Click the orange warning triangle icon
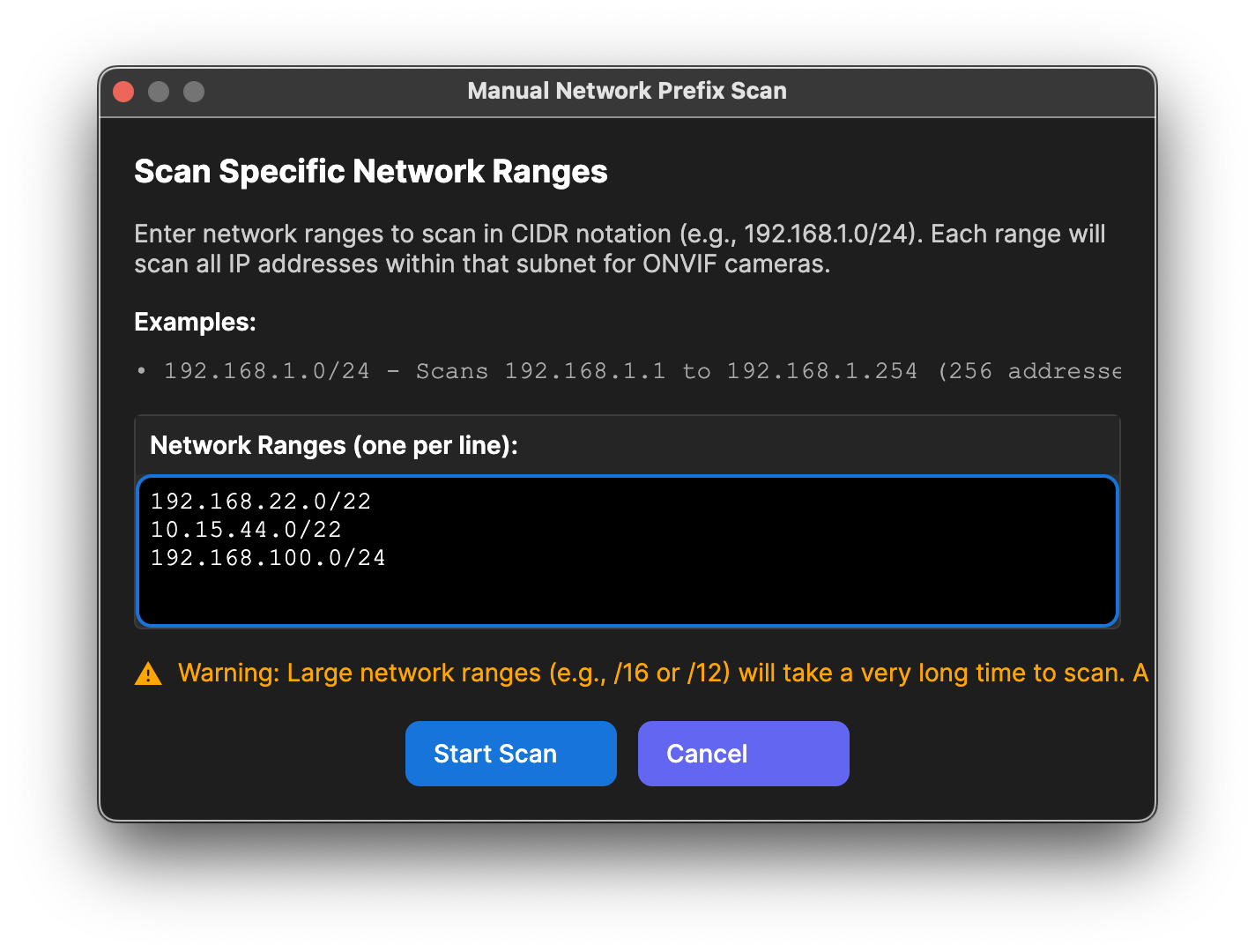Screen dimensions: 1255x952 point(148,673)
